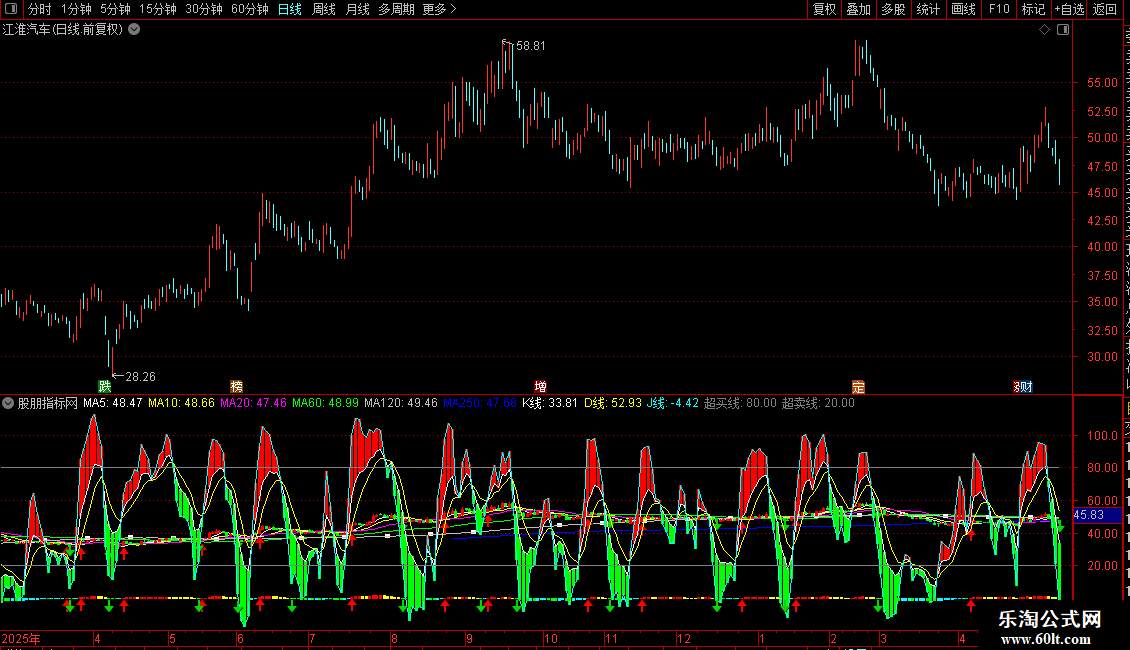Switch to the 分时 chart view
The image size is (1130, 650).
40,9
